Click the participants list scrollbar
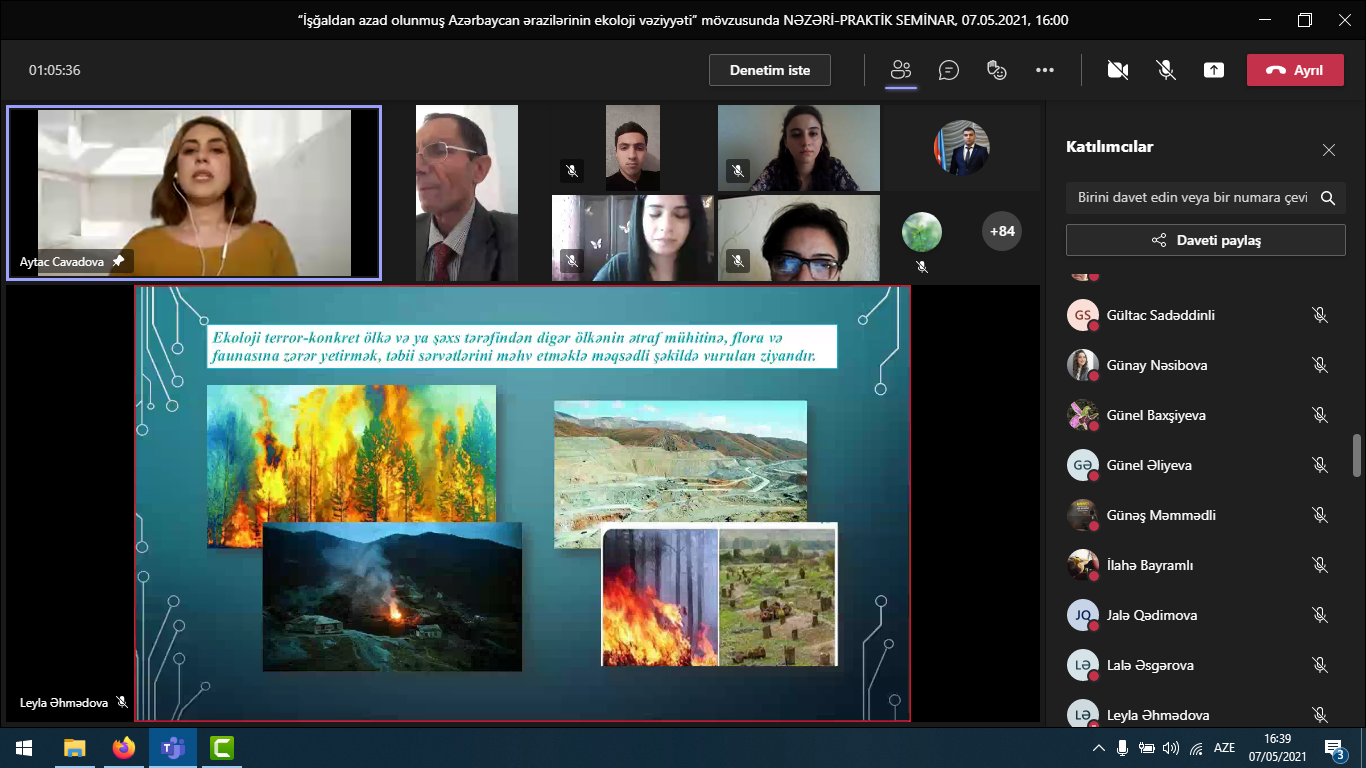Image resolution: width=1366 pixels, height=768 pixels. [x=1357, y=456]
